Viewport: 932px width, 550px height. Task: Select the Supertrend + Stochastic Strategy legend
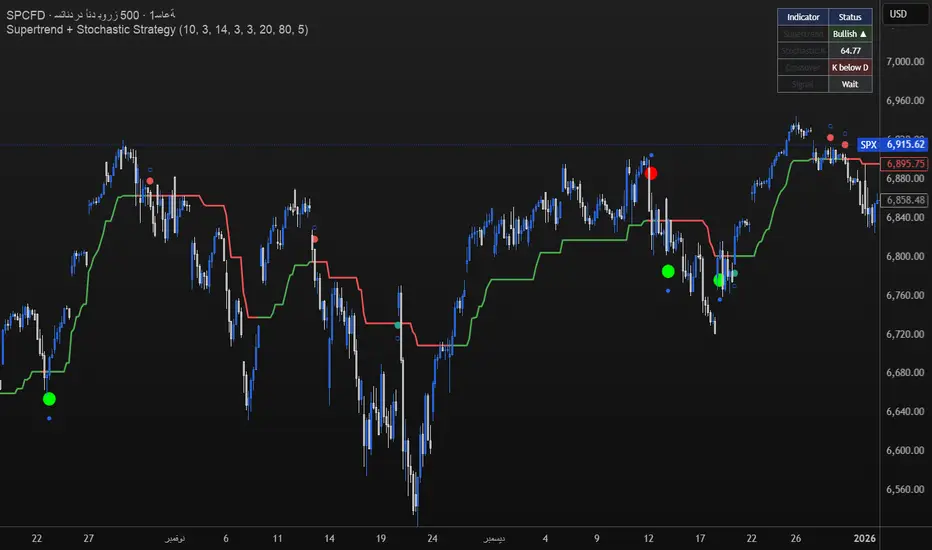(157, 30)
